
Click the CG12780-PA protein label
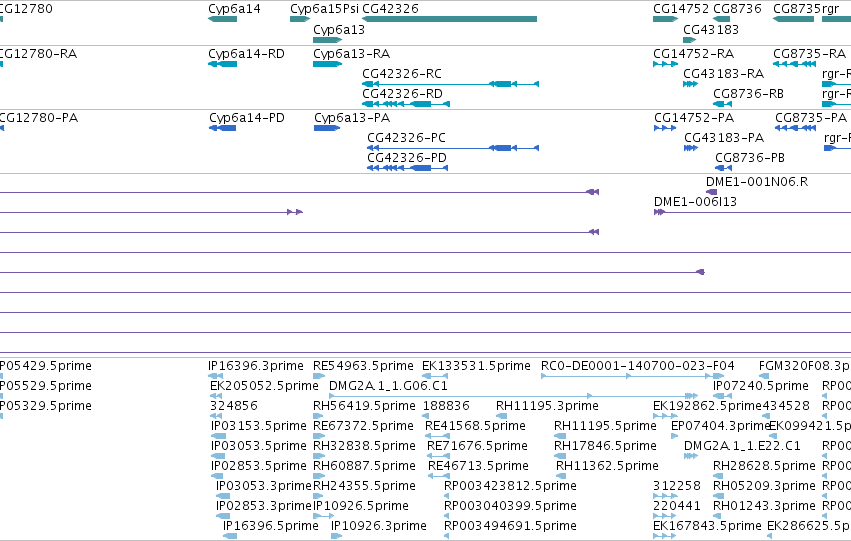click(38, 118)
